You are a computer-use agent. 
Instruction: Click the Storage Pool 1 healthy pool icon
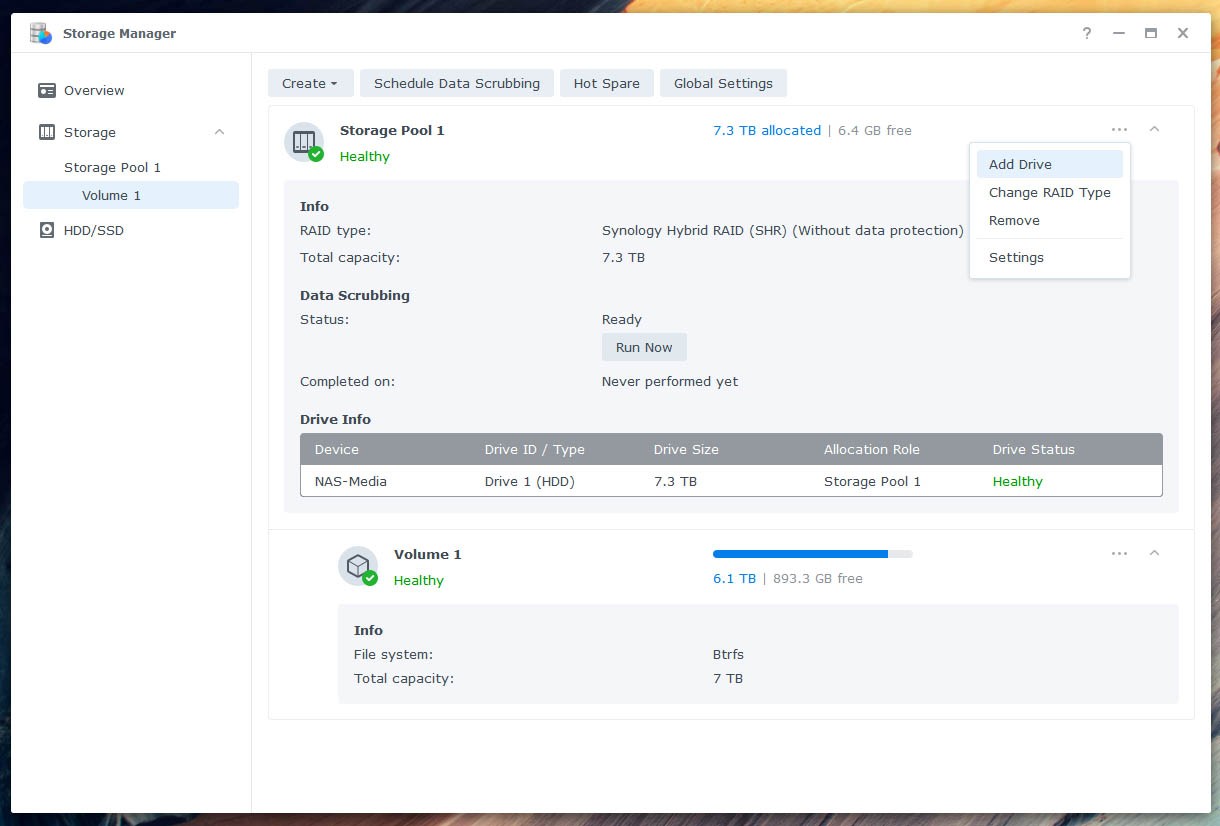click(x=304, y=142)
